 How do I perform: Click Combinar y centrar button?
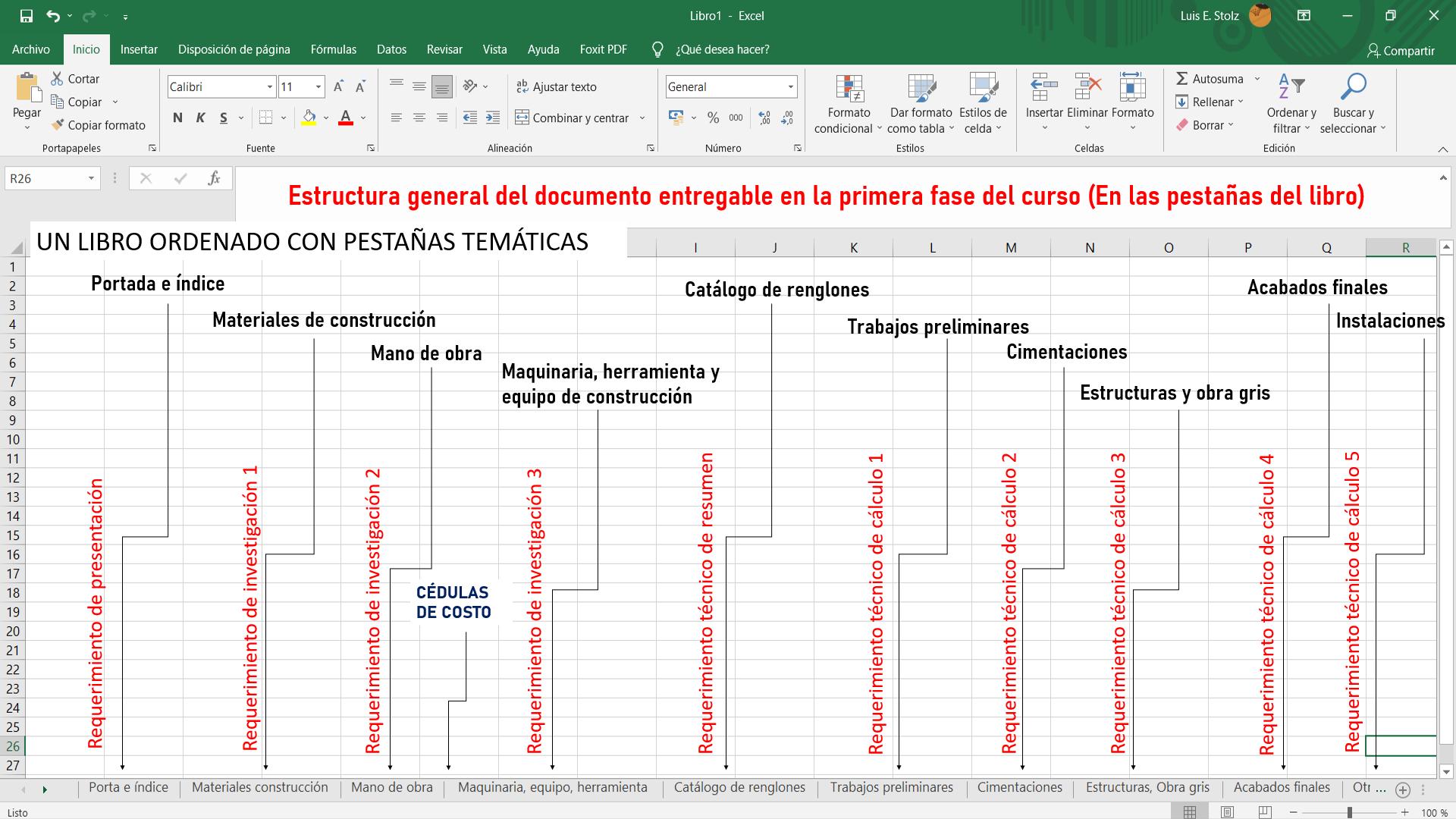pos(573,118)
